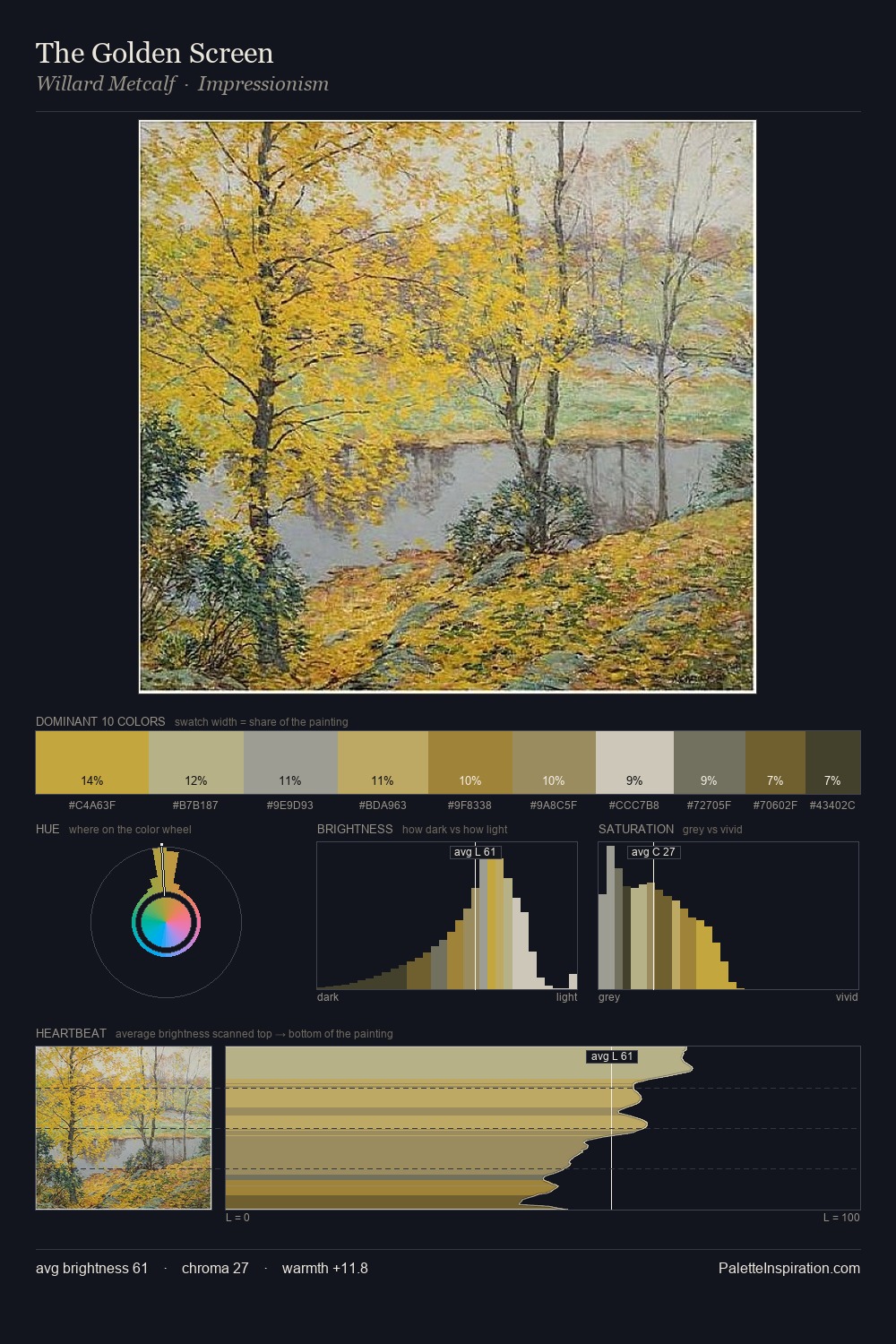The image size is (896, 1344).
Task: Click the 'BRIGHTNESS' section heading
Action: click(x=355, y=829)
